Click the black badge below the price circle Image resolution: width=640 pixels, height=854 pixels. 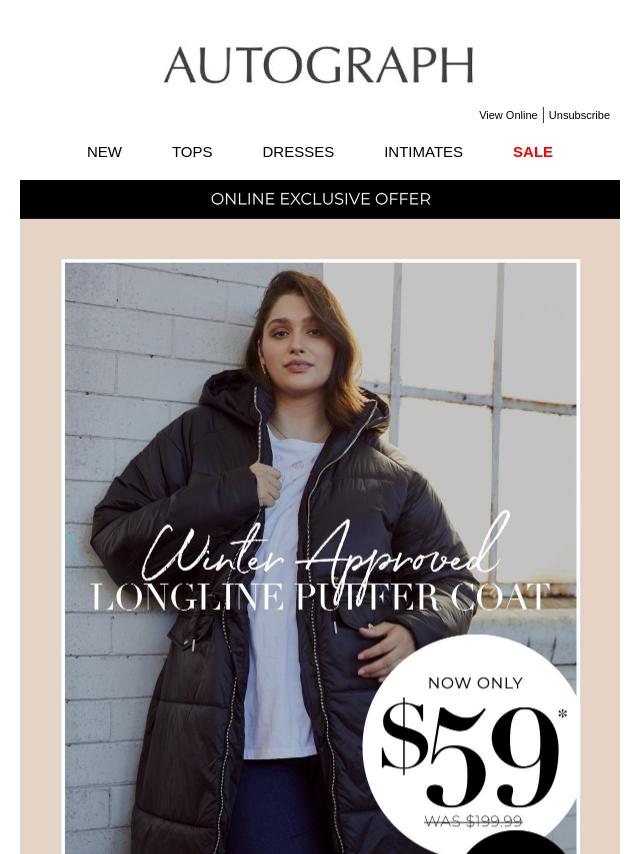click(x=508, y=843)
